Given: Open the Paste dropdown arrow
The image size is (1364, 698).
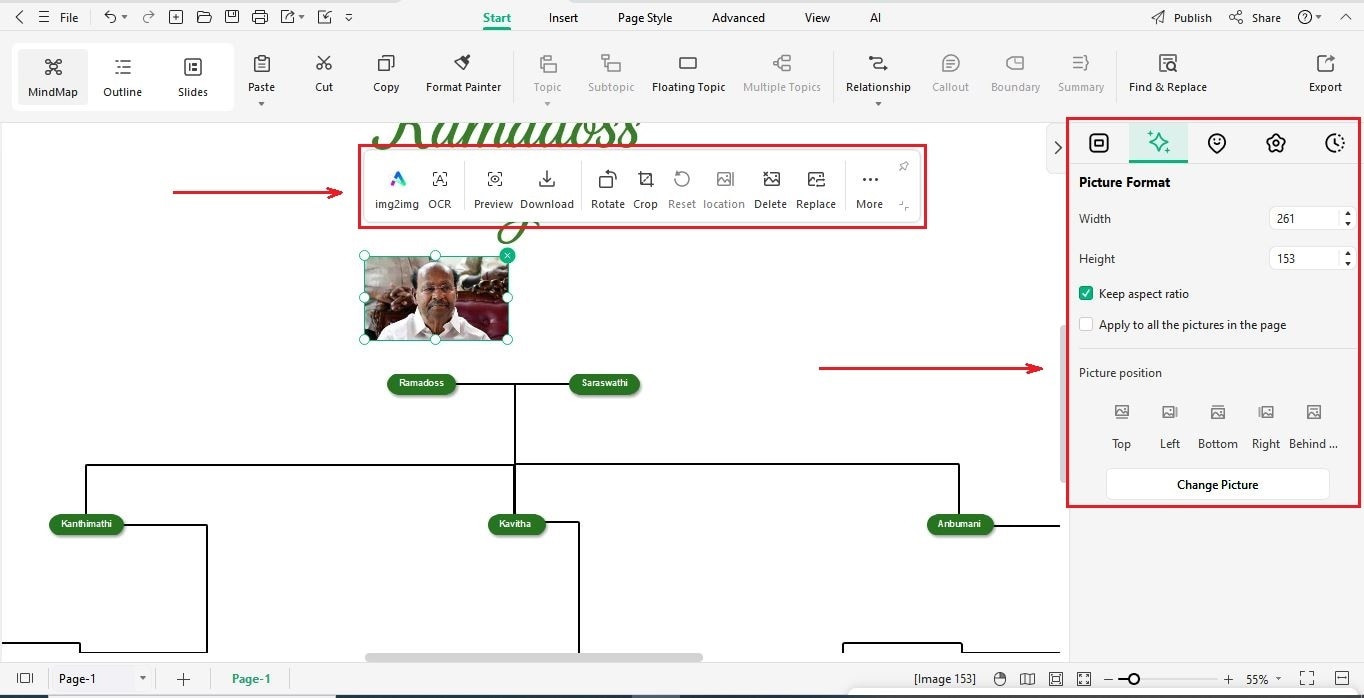Looking at the screenshot, I should point(261,103).
